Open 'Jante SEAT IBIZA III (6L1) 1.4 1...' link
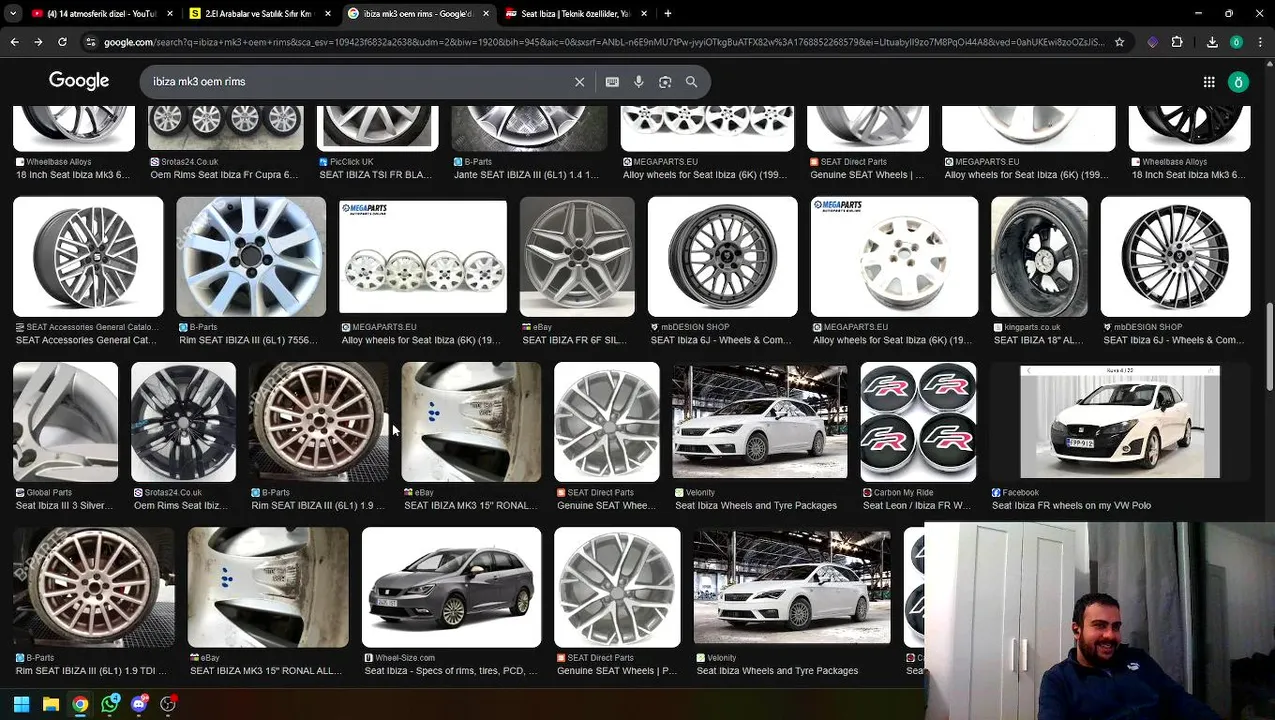Screen dimensions: 1275x720 pyautogui.click(x=526, y=175)
